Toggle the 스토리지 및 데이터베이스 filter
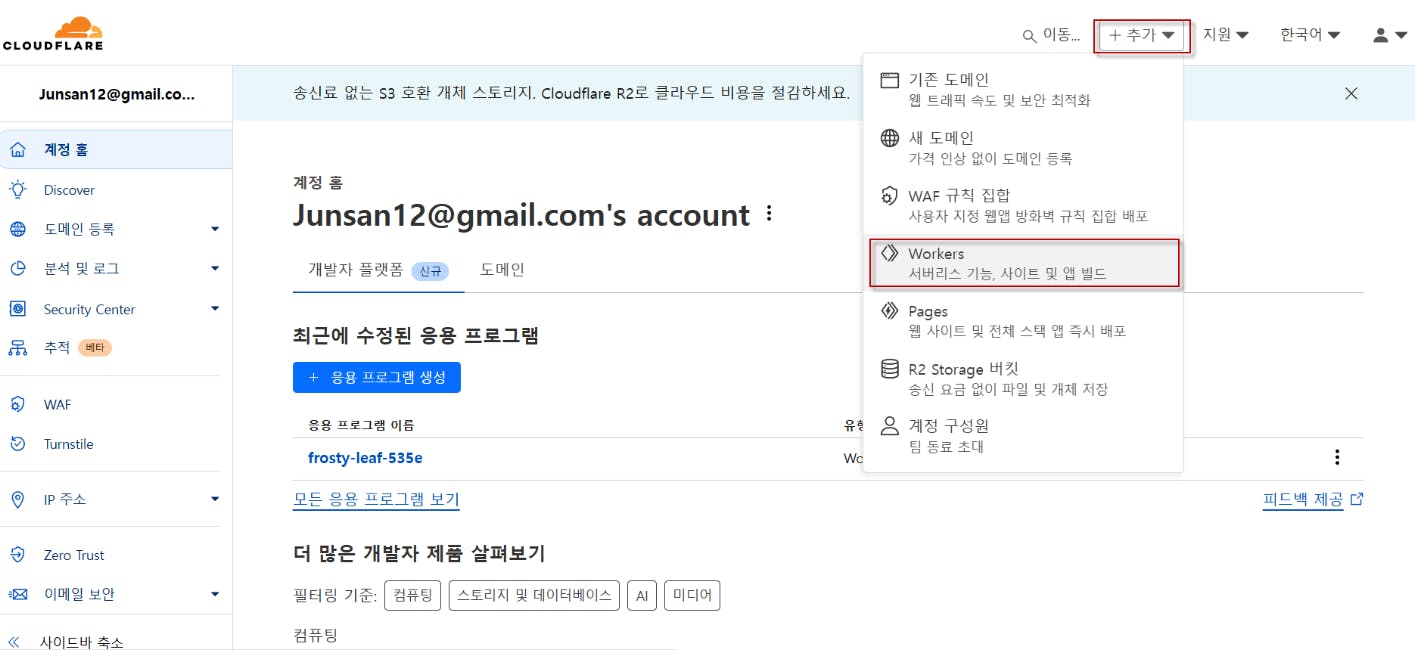The width and height of the screenshot is (1415, 650). [534, 595]
